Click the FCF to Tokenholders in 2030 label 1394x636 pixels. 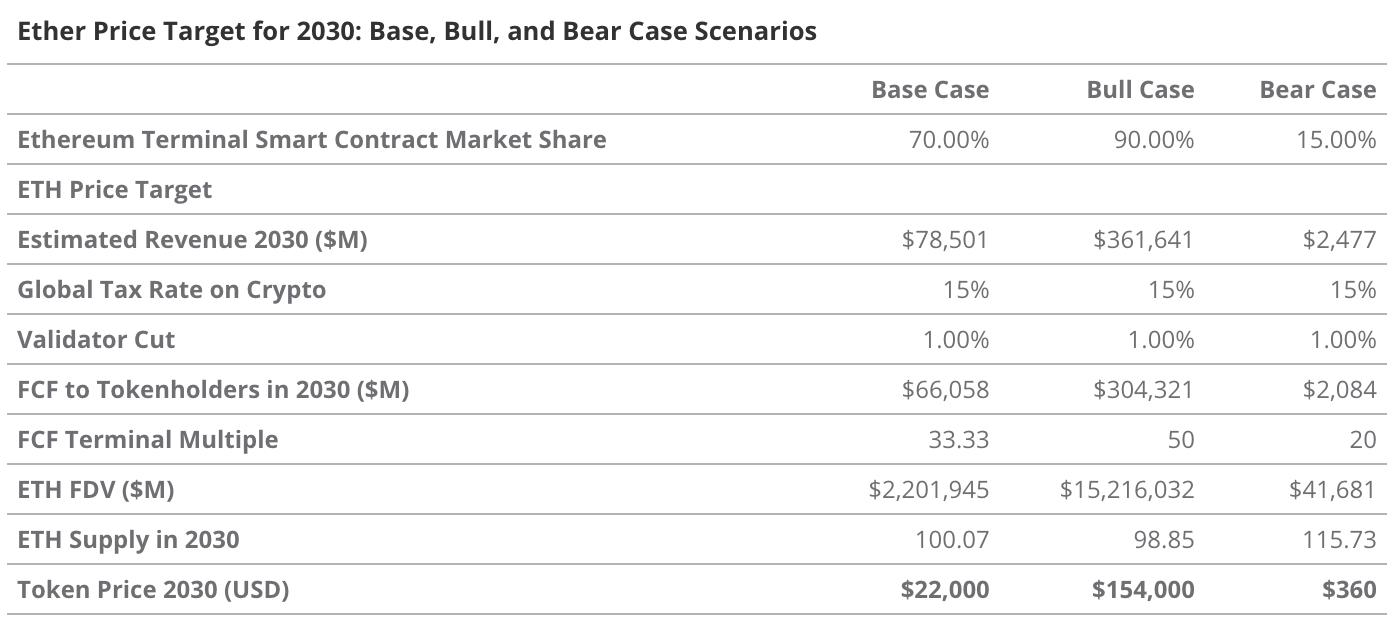(213, 390)
